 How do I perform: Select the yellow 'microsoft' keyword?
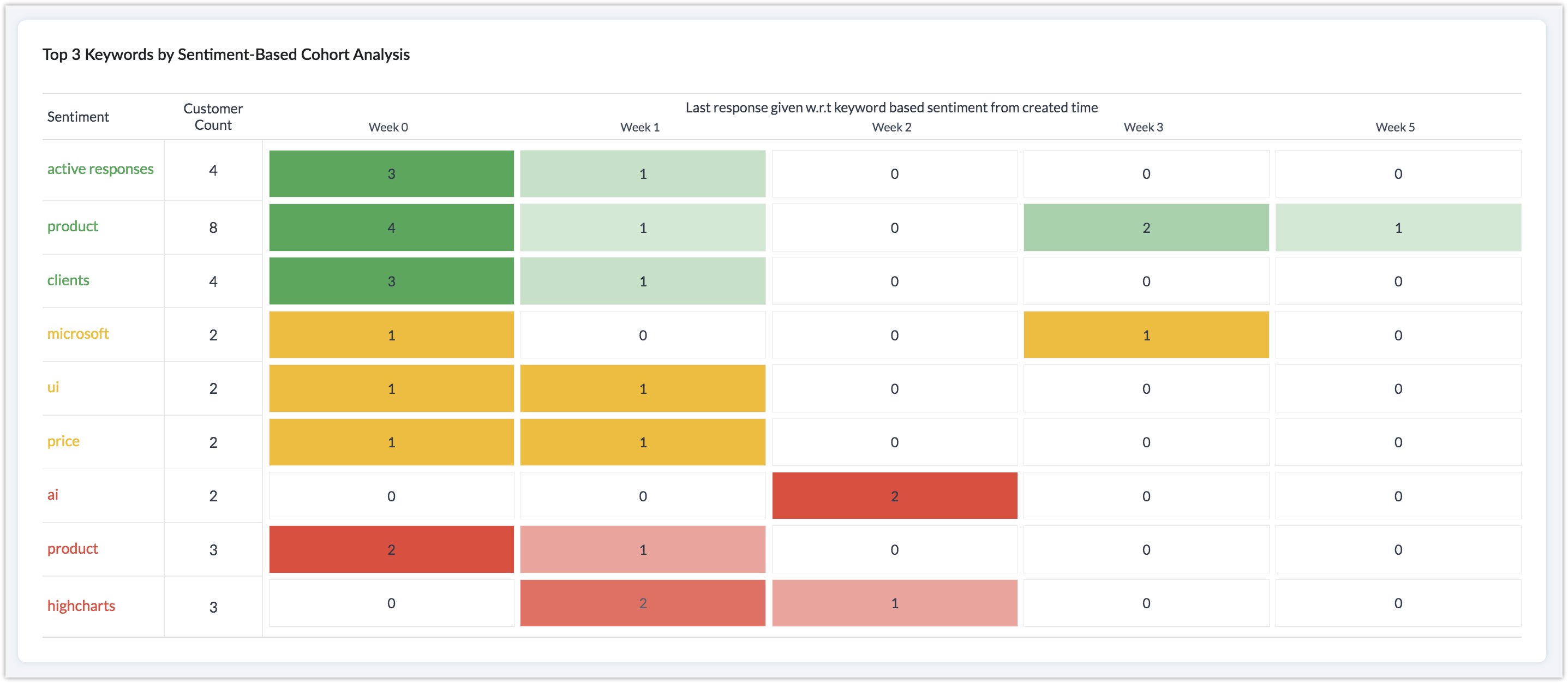click(x=78, y=334)
